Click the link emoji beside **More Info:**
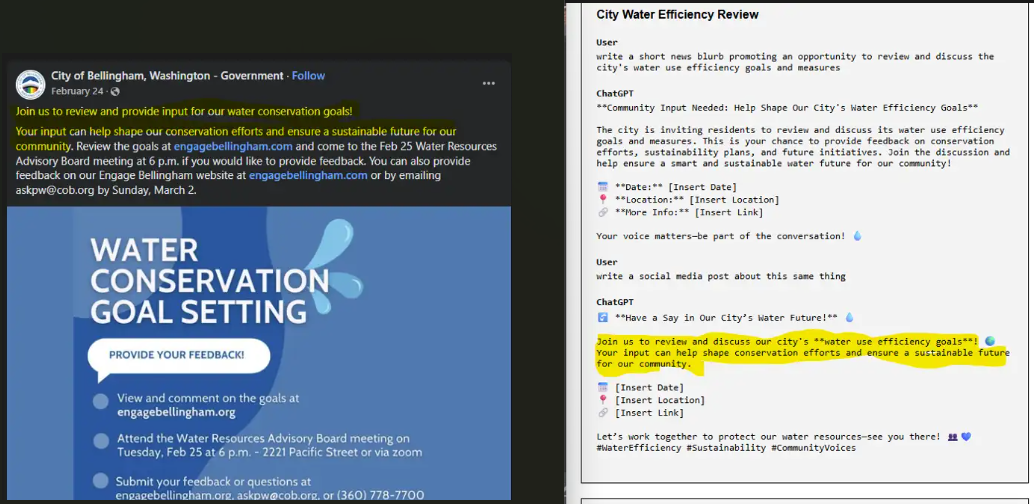 [x=602, y=212]
